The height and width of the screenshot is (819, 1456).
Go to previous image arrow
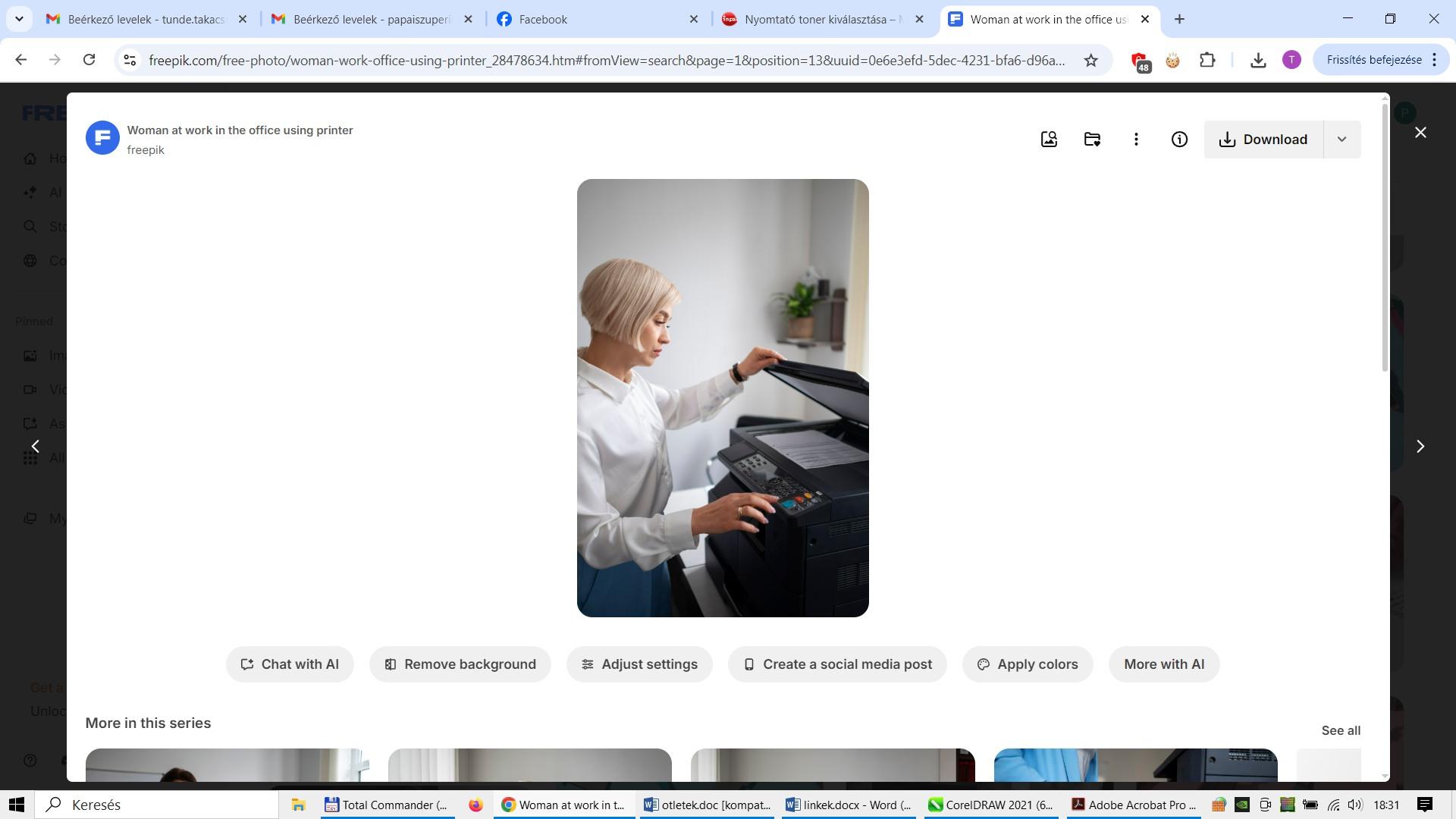[35, 447]
